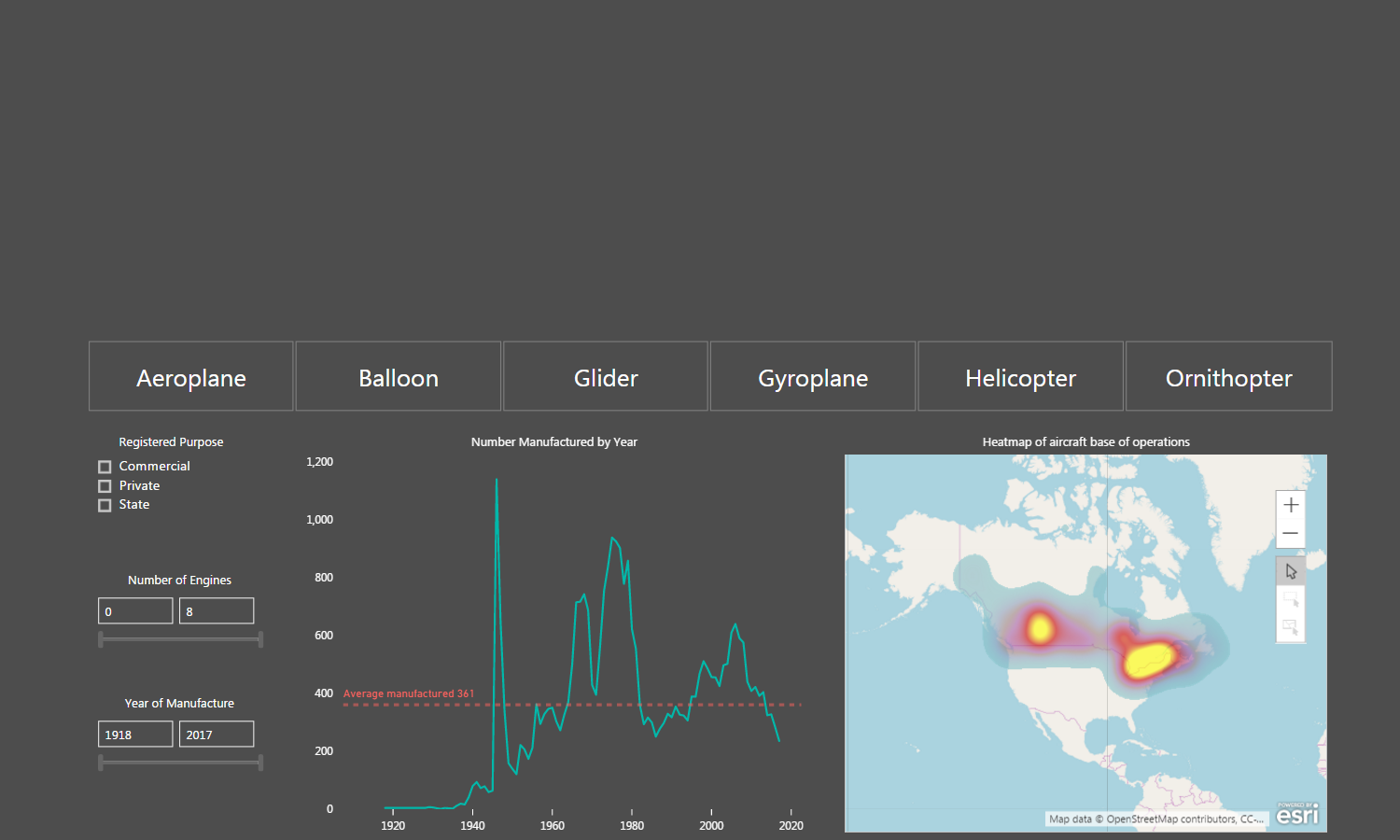Click the 'Number Manufactured by Year' chart title

[554, 442]
